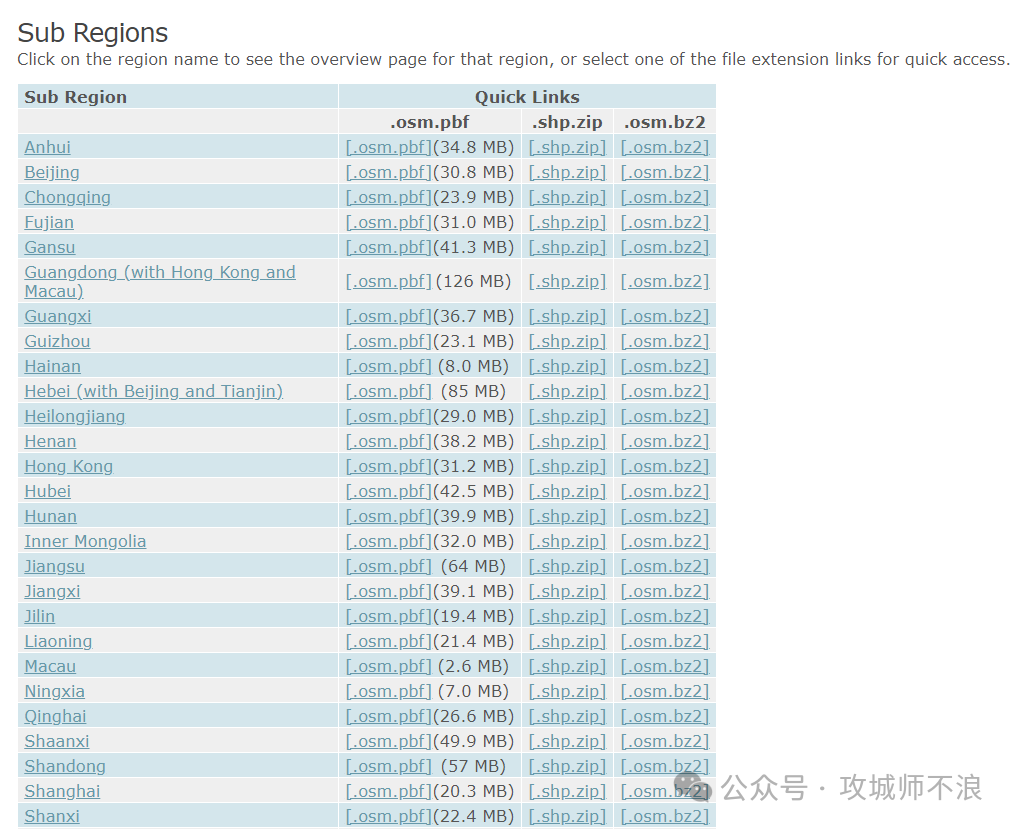Image resolution: width=1015 pixels, height=829 pixels.
Task: Click the .osm.bz2 column header
Action: click(665, 122)
